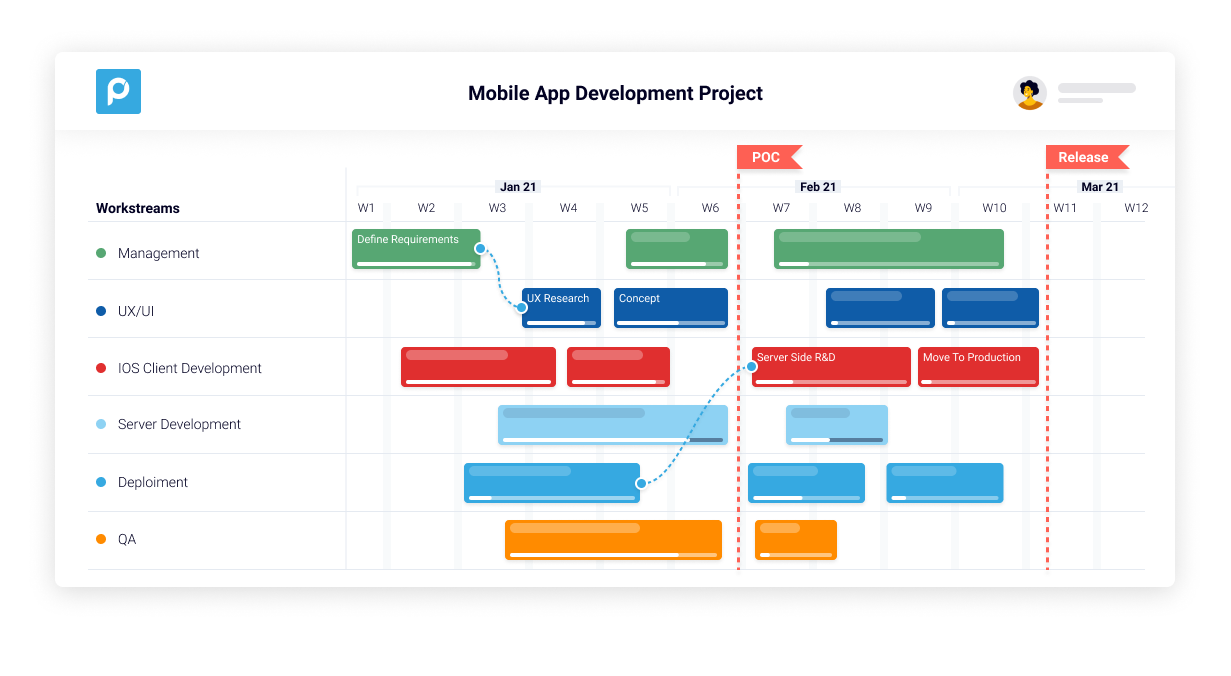Viewport: 1231px width, 676px height.
Task: Select the UX Research task bar
Action: 561,308
